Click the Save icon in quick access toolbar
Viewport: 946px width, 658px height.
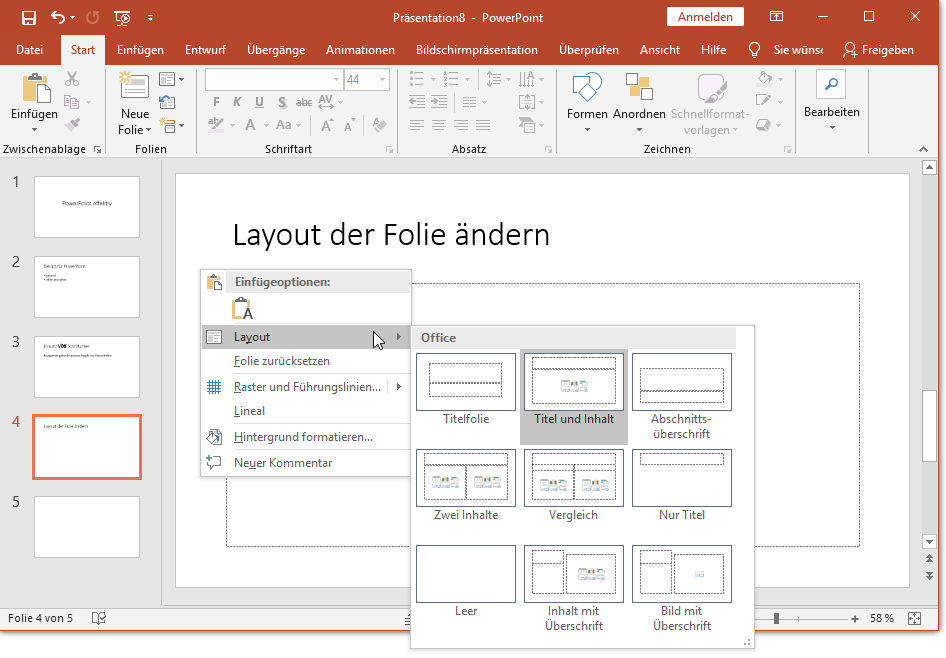point(28,17)
